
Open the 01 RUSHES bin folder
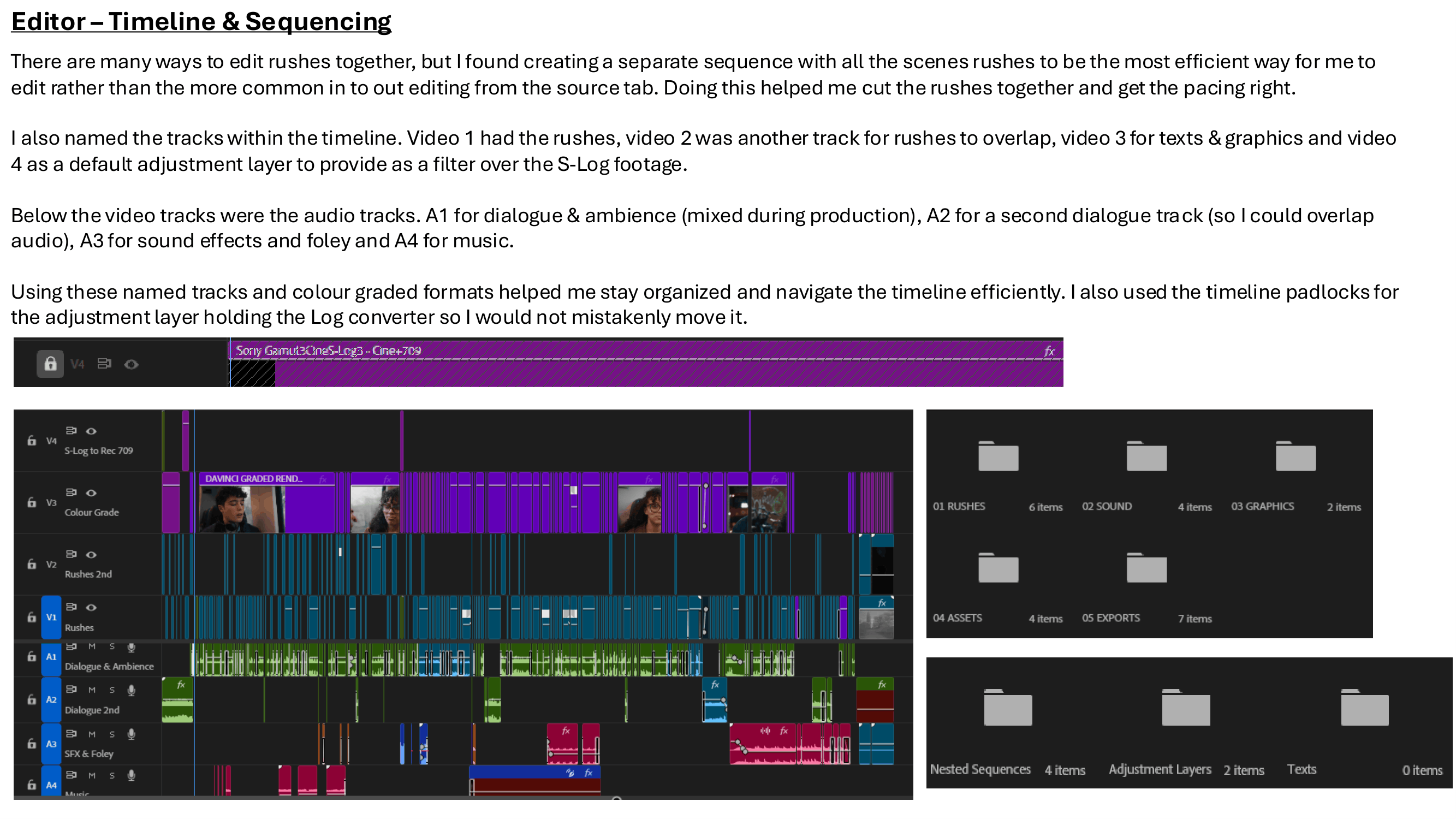[998, 455]
